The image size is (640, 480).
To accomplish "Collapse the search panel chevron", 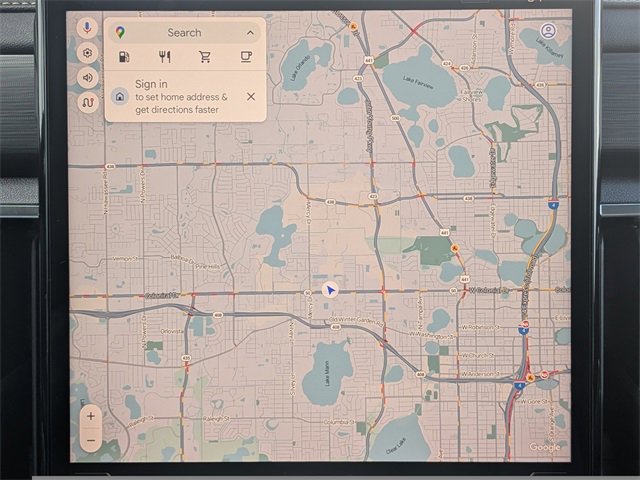I will (x=249, y=33).
